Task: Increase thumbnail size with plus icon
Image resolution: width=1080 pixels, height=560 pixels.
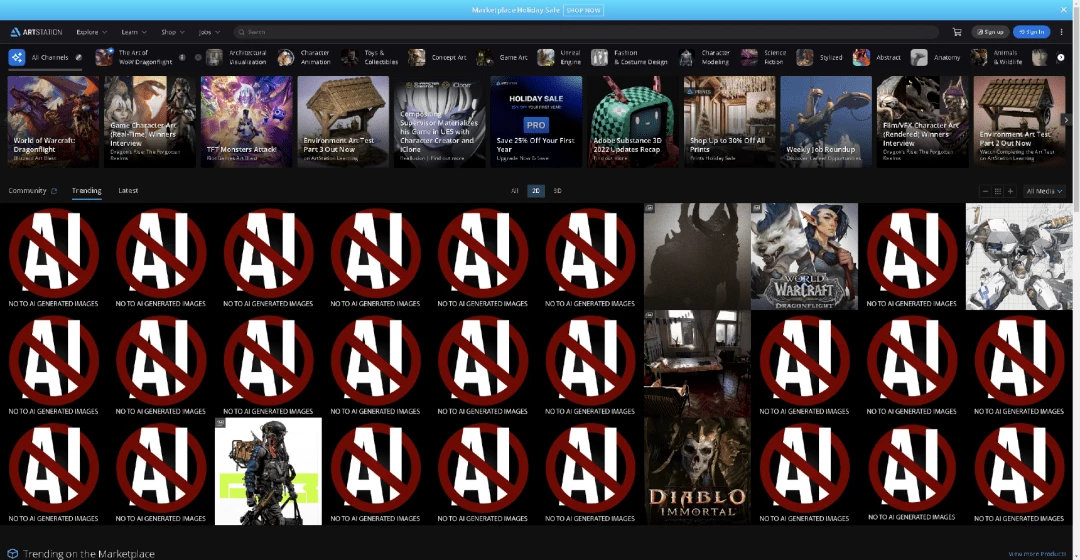Action: tap(1010, 191)
